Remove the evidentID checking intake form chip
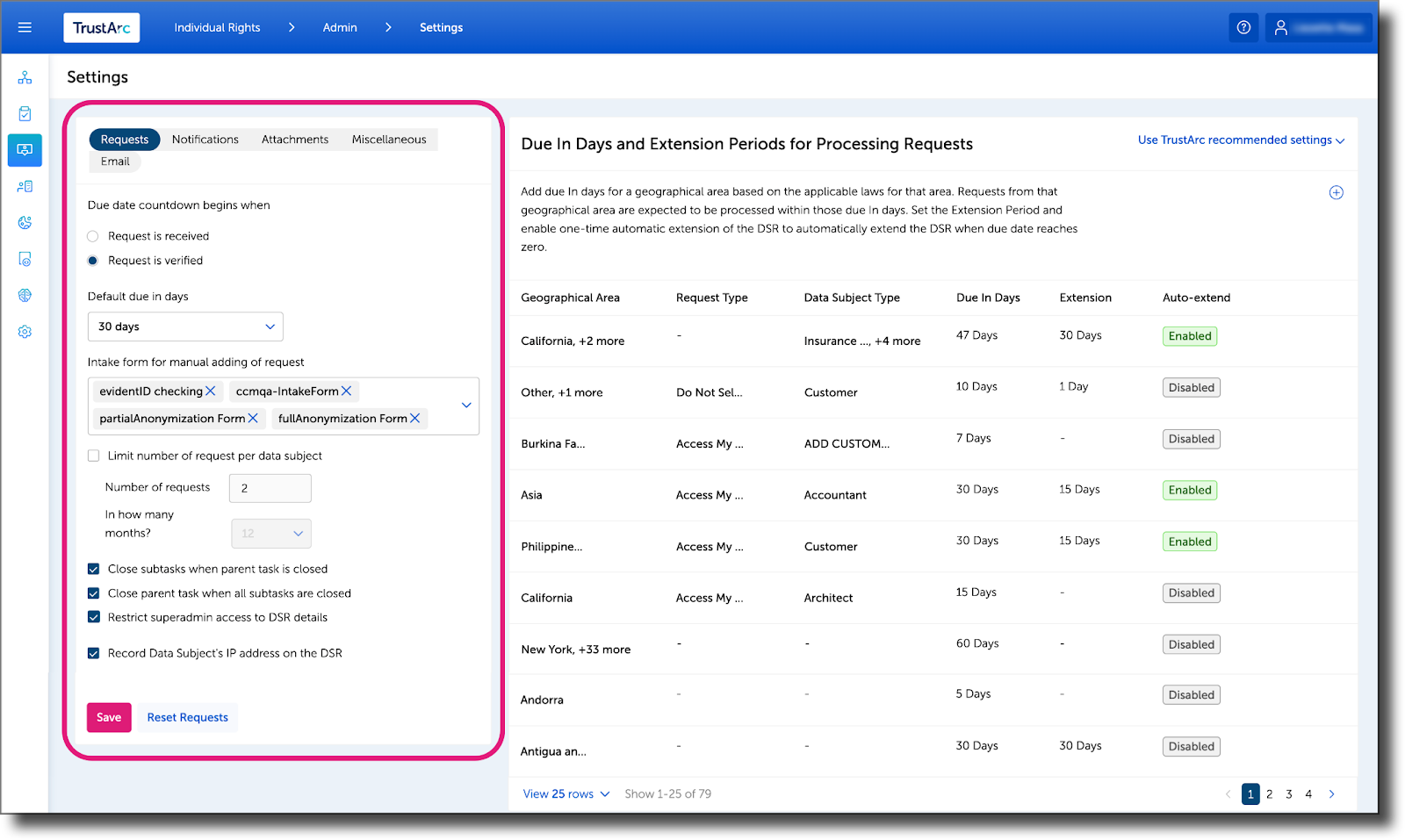This screenshot has width=1405, height=840. [x=213, y=391]
